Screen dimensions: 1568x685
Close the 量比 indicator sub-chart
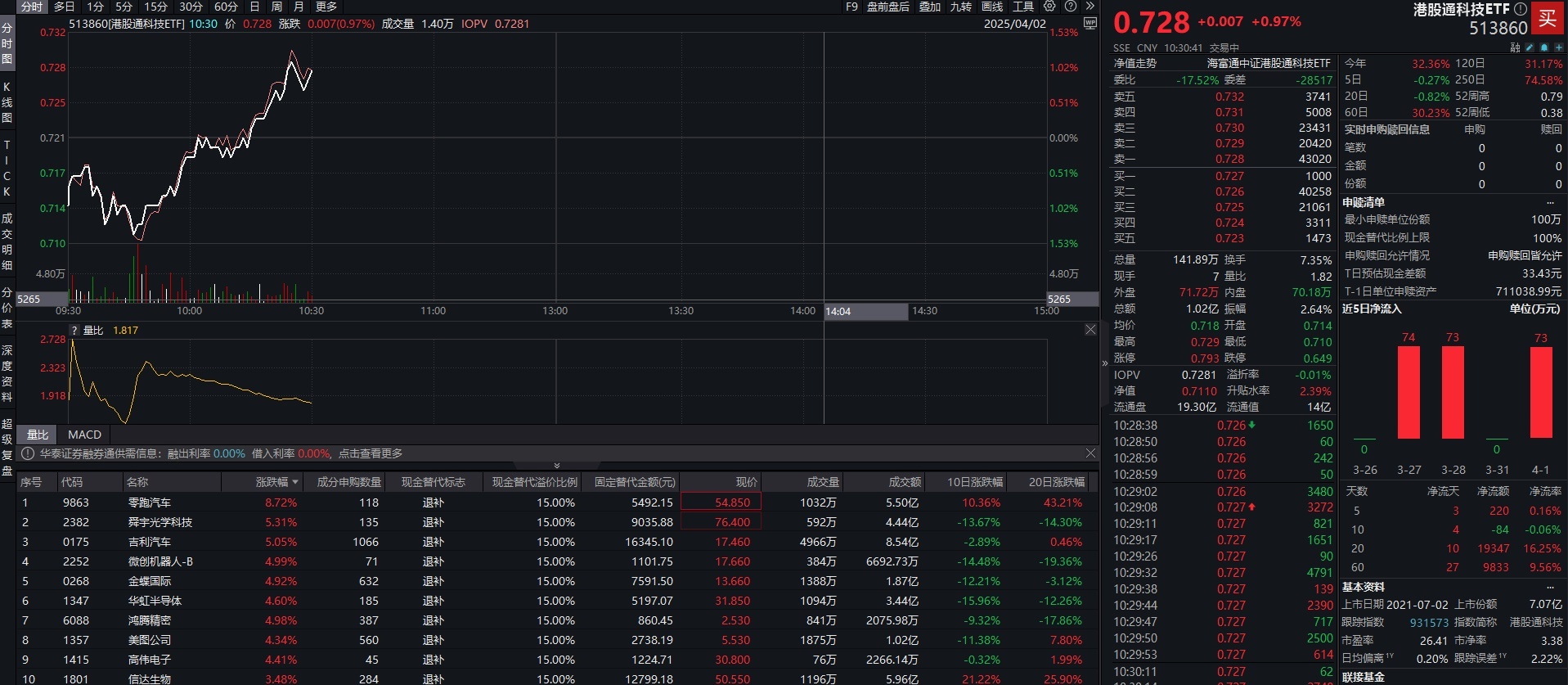tap(1090, 330)
